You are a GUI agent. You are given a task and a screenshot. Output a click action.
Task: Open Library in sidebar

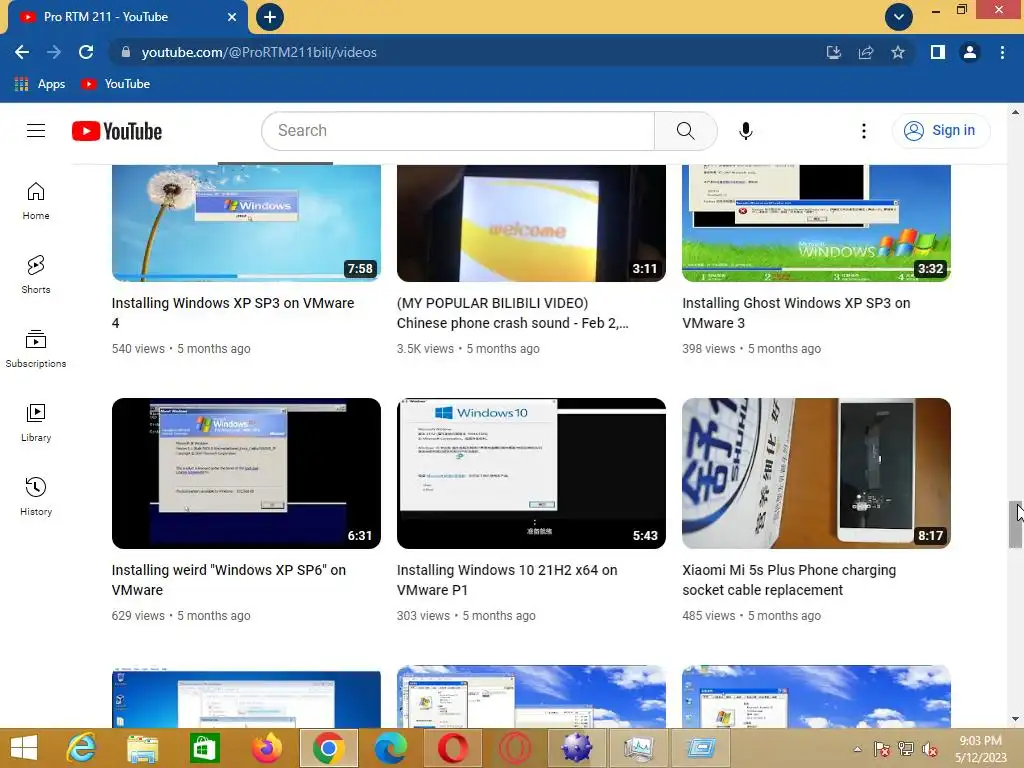(36, 423)
